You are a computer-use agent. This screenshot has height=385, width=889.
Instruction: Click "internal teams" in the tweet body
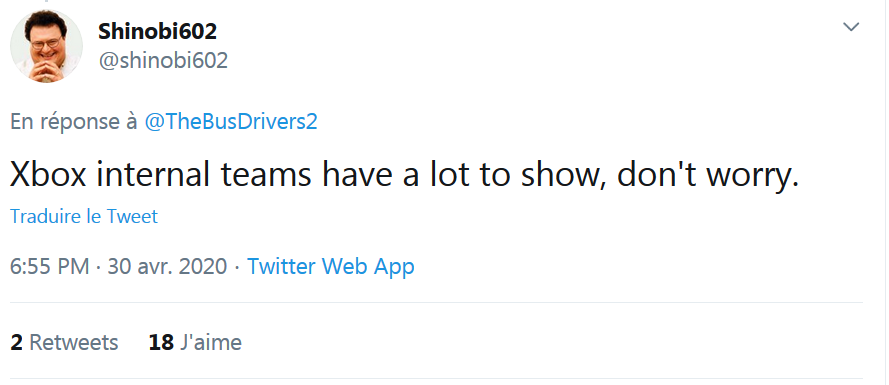pos(204,176)
